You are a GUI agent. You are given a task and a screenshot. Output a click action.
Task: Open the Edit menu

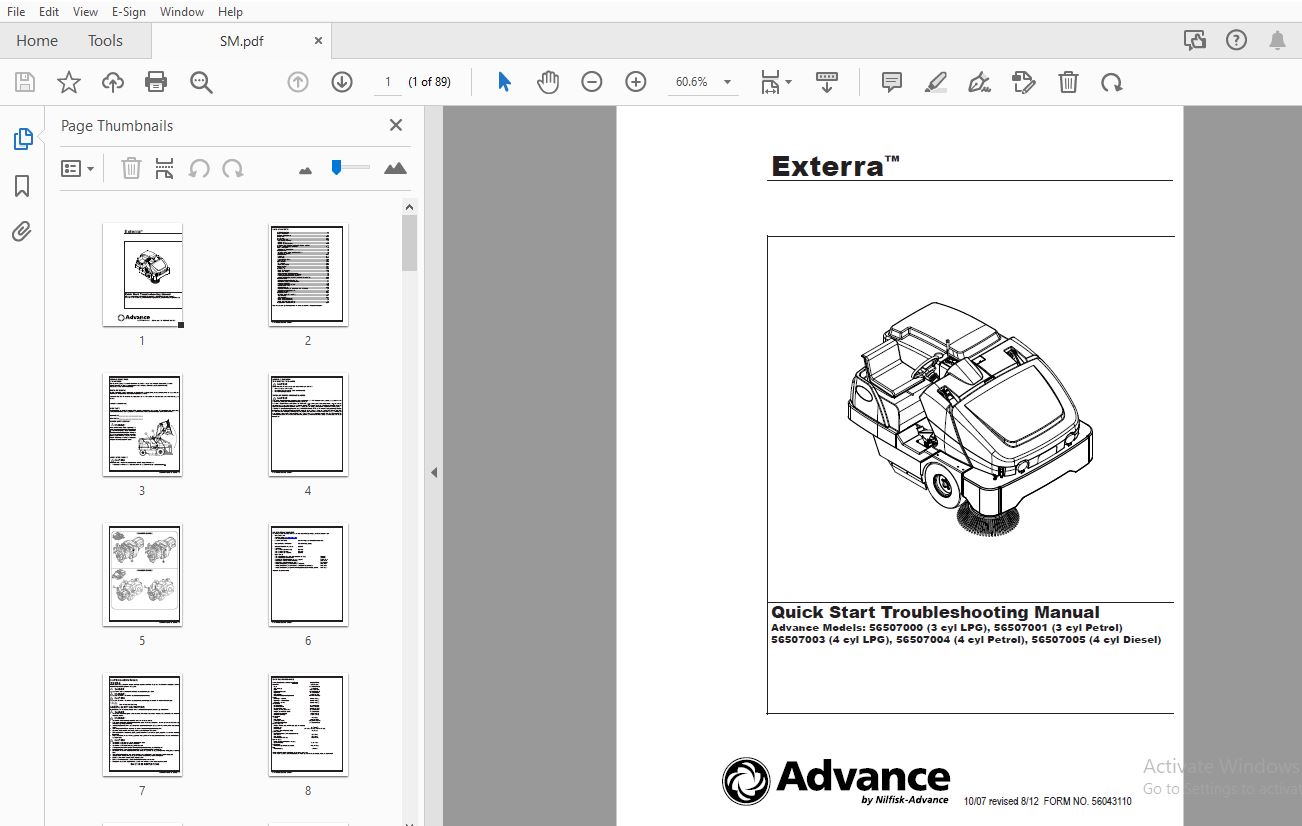point(49,12)
